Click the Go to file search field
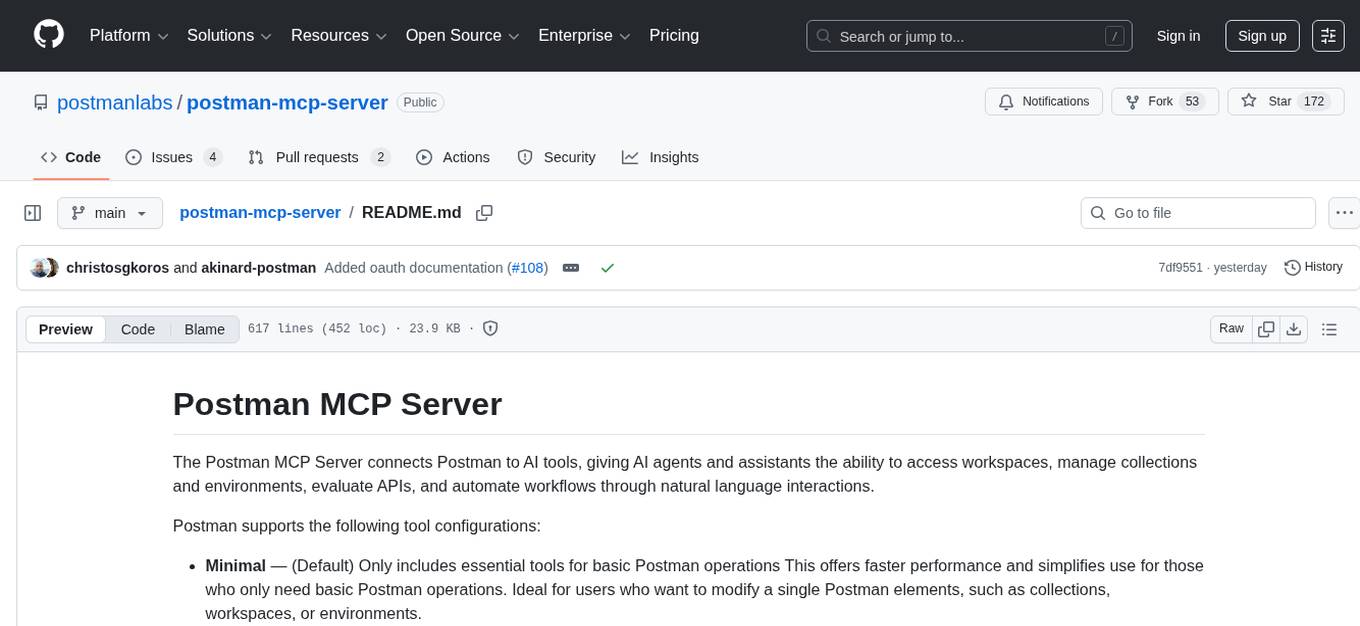The image size is (1360, 626). click(x=1197, y=213)
